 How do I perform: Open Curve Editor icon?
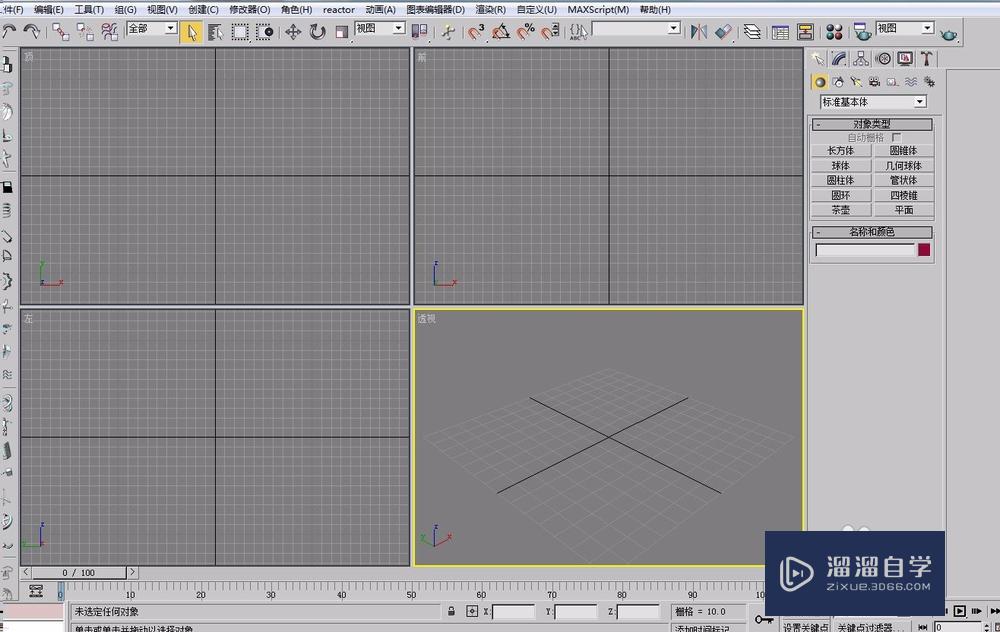click(x=780, y=32)
